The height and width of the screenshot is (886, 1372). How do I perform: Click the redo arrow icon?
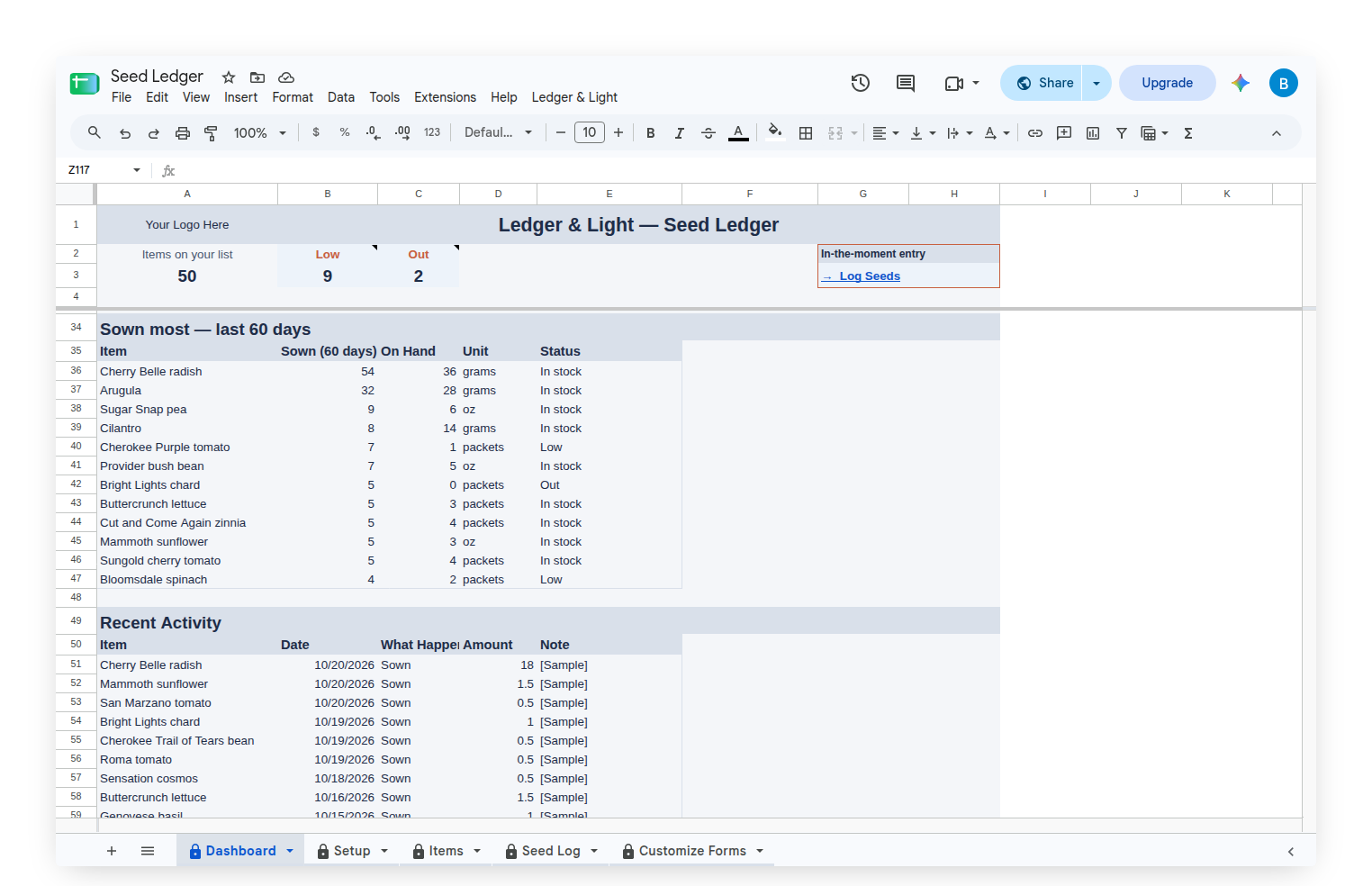[154, 133]
